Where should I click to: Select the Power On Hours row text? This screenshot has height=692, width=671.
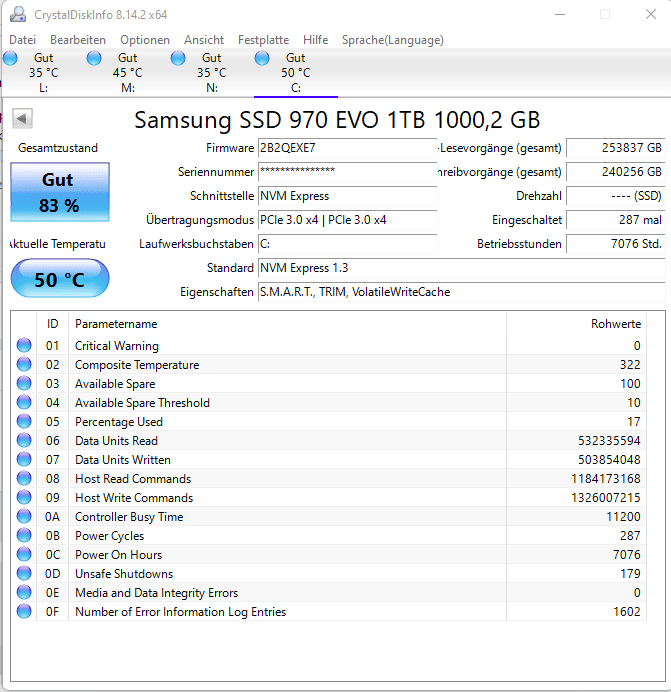click(x=119, y=554)
